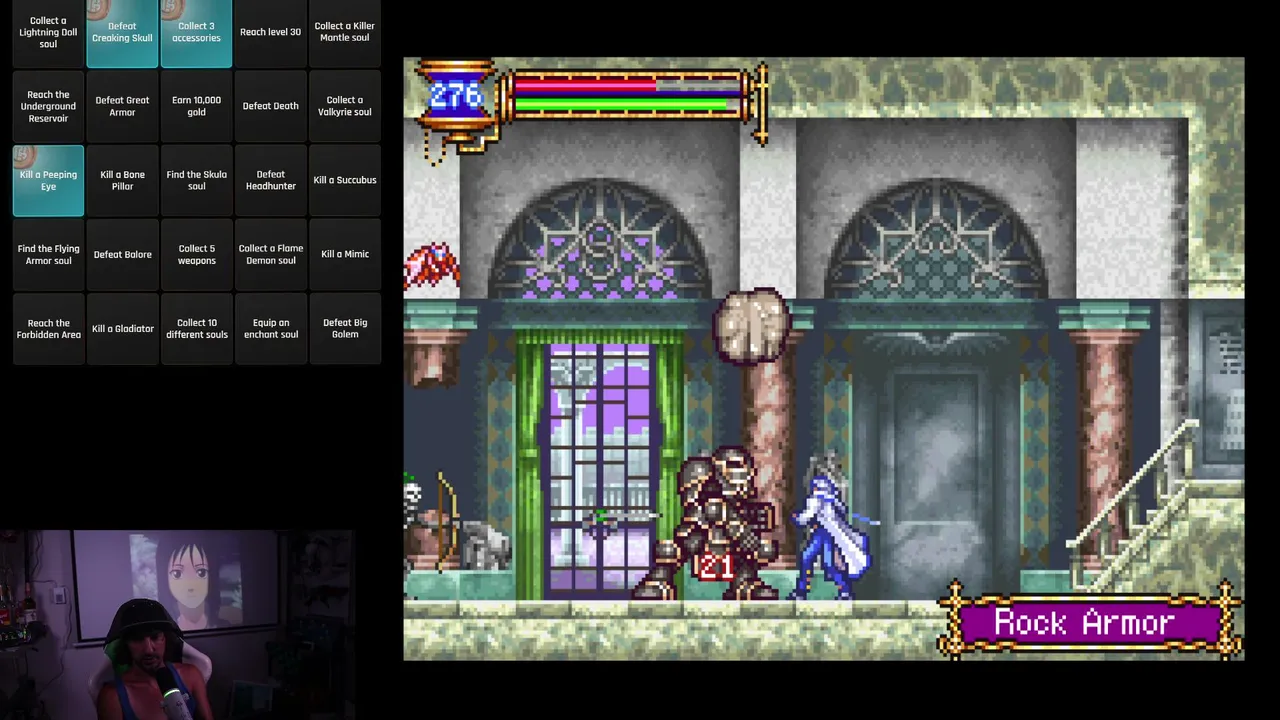Select the Collect 5 weapons cell
The width and height of the screenshot is (1280, 720).
[196, 254]
